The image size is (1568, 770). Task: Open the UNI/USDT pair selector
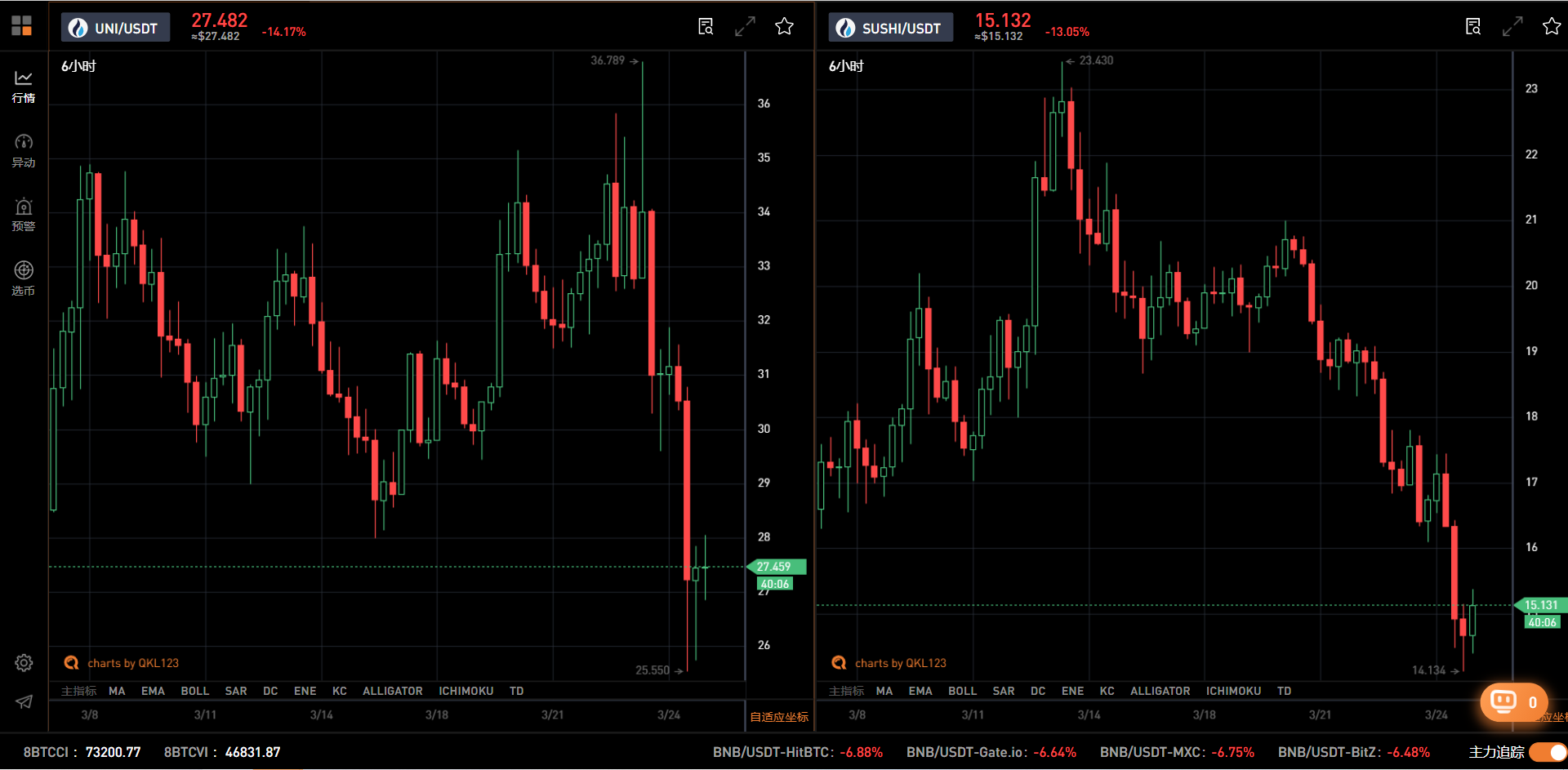click(x=115, y=28)
